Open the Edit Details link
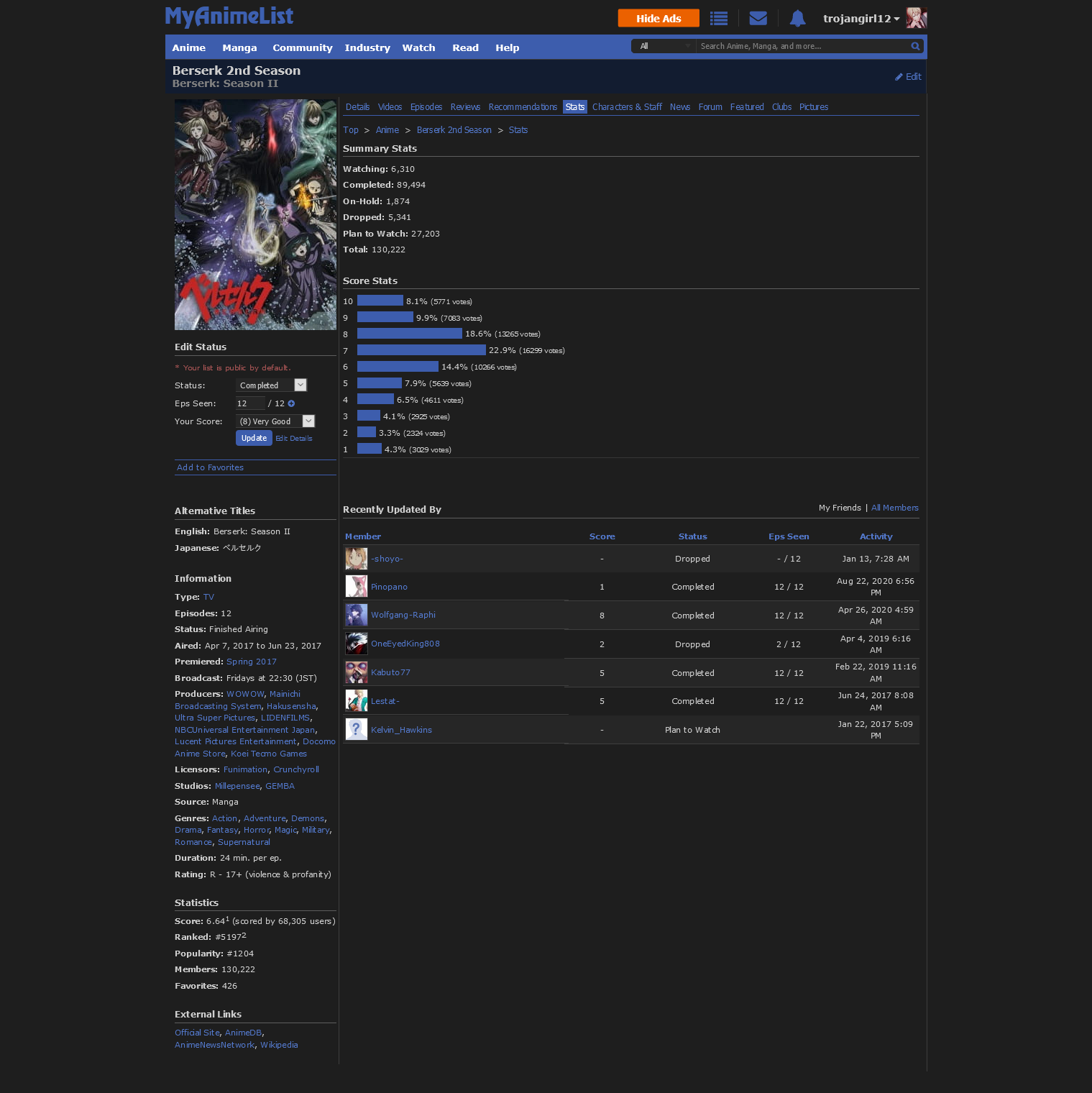The image size is (1092, 1093). point(294,439)
